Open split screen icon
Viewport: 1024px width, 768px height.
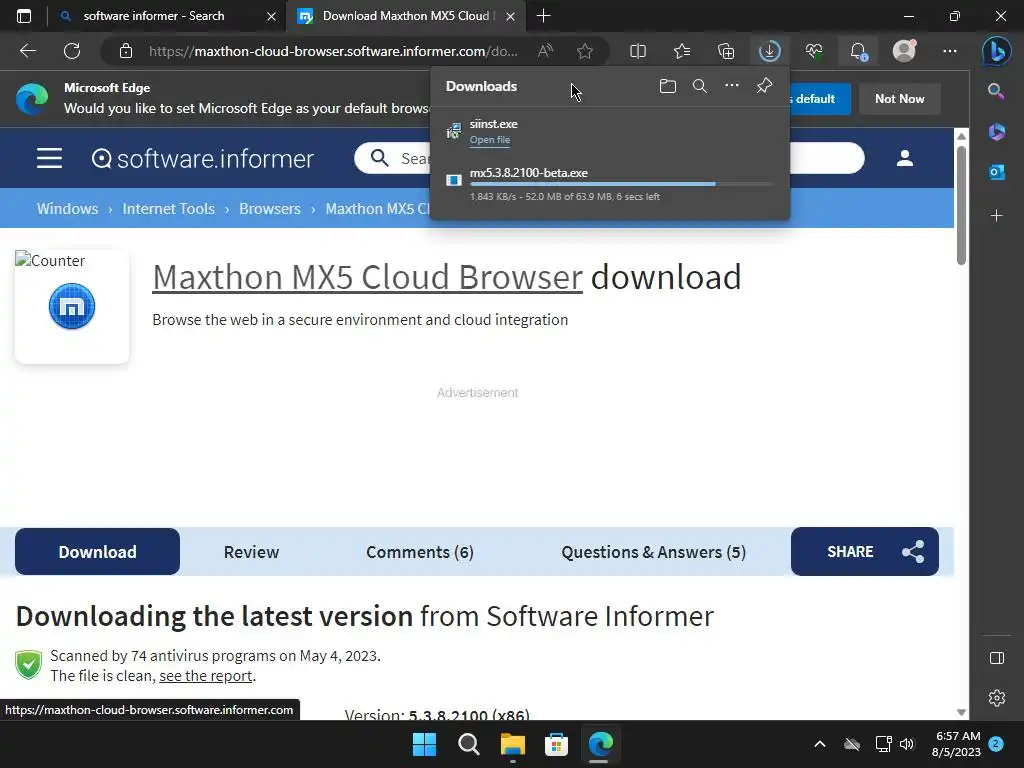[x=638, y=51]
